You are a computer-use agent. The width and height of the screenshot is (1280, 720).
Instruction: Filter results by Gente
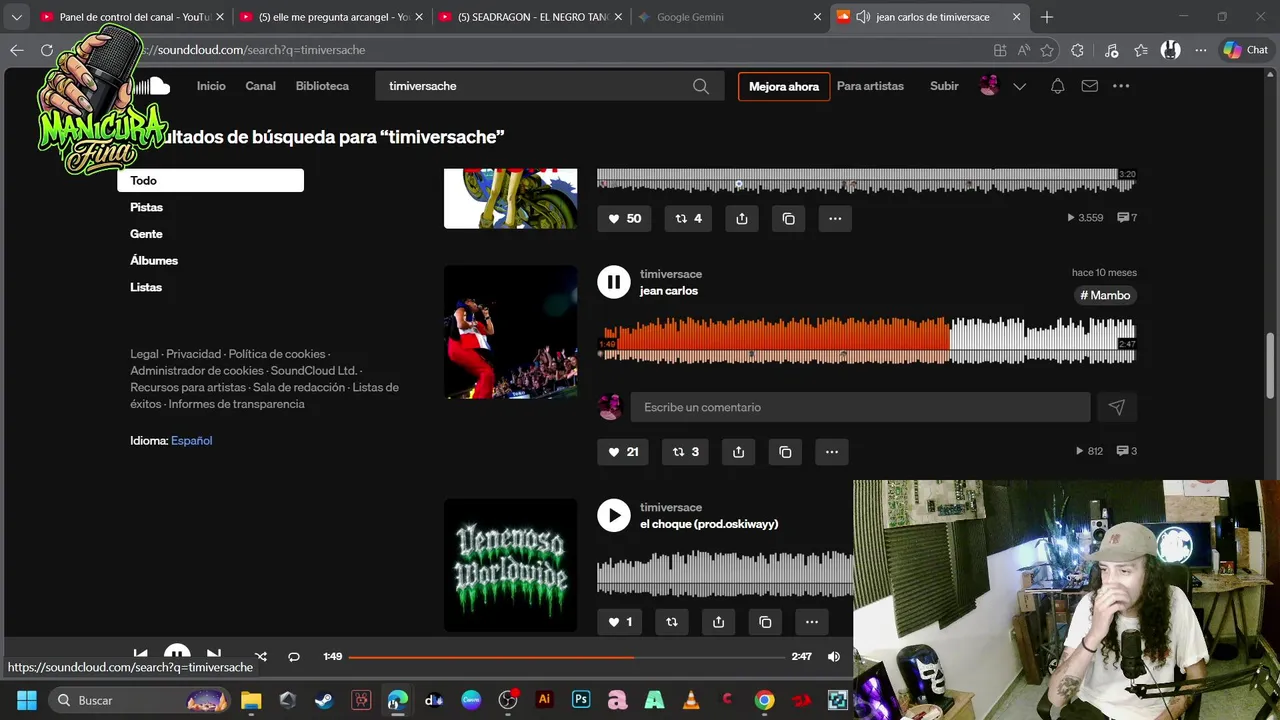pyautogui.click(x=146, y=234)
